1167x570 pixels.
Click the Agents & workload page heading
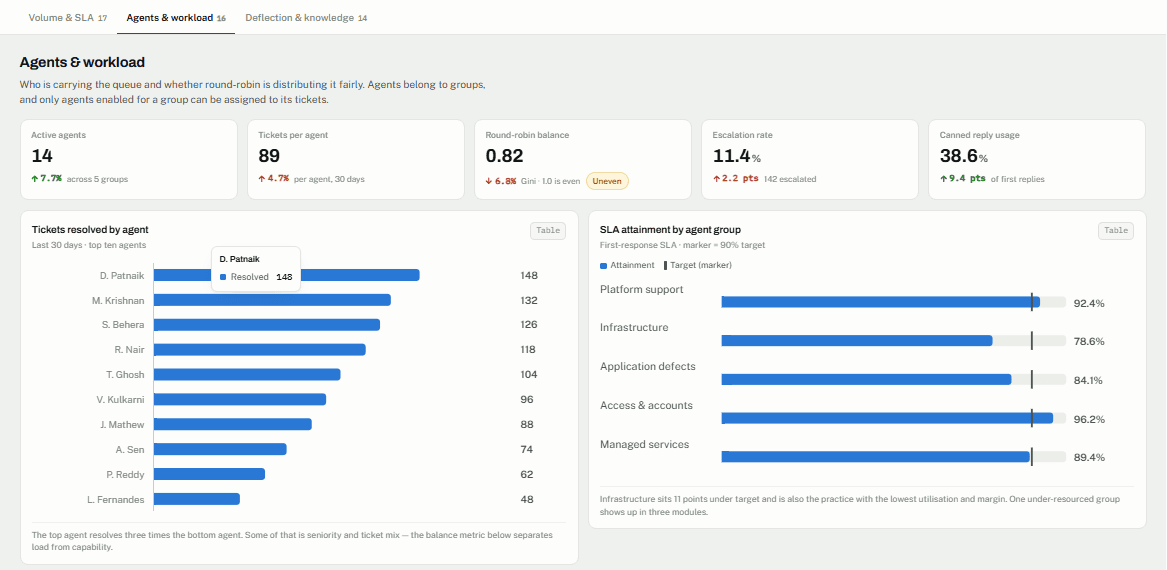[82, 63]
